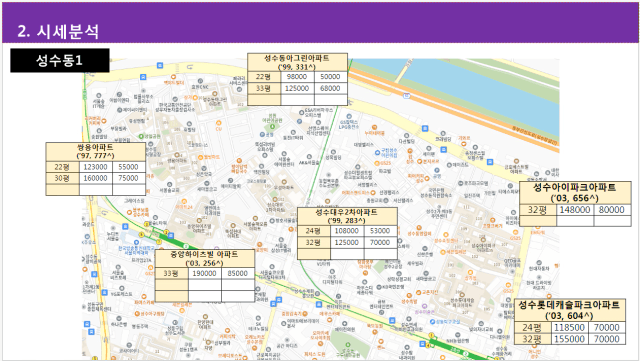Click the value 108000 in 성수대우2차아파트 table
The height and width of the screenshot is (361, 640).
point(347,231)
